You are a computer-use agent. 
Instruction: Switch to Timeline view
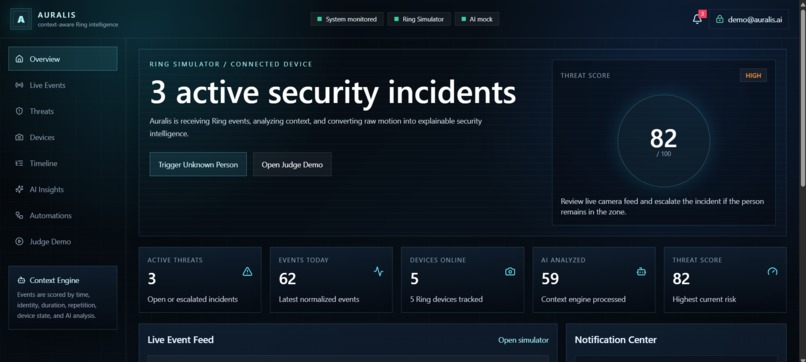(63, 164)
